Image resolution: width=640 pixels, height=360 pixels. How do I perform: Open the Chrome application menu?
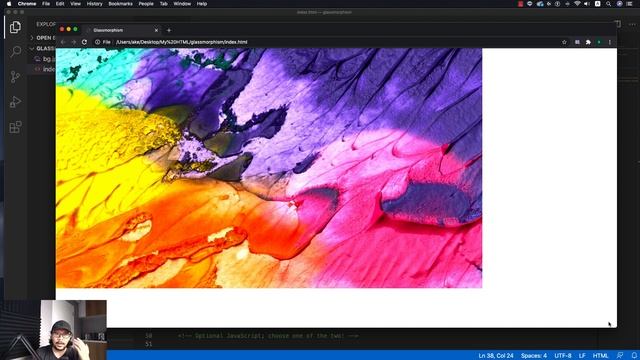(x=27, y=4)
